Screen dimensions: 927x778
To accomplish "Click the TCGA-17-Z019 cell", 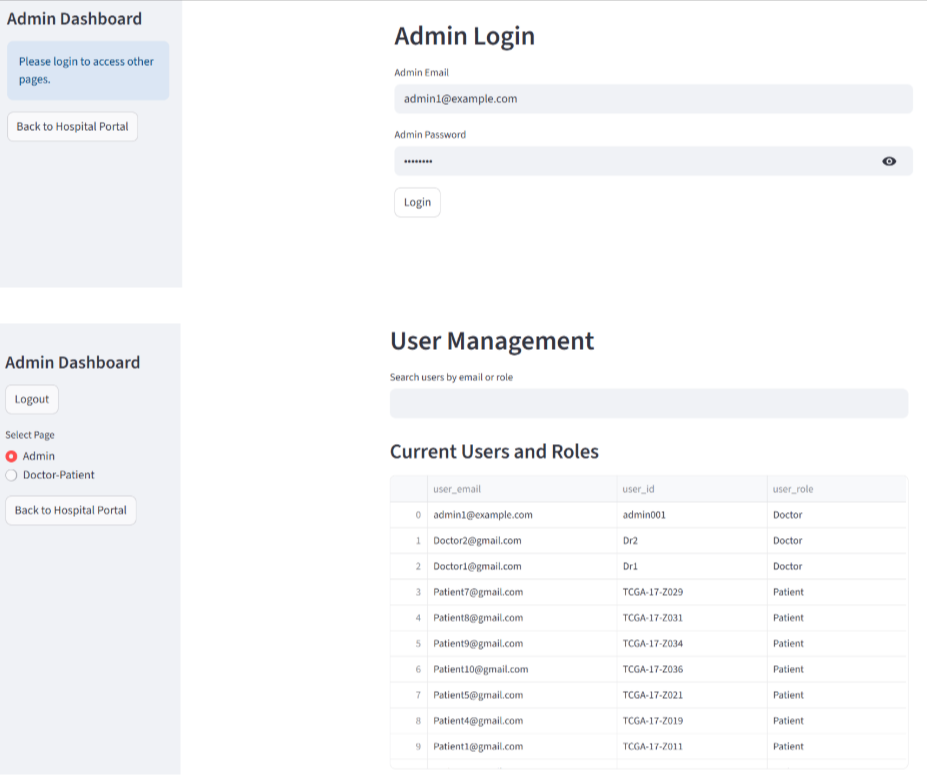I will [692, 721].
